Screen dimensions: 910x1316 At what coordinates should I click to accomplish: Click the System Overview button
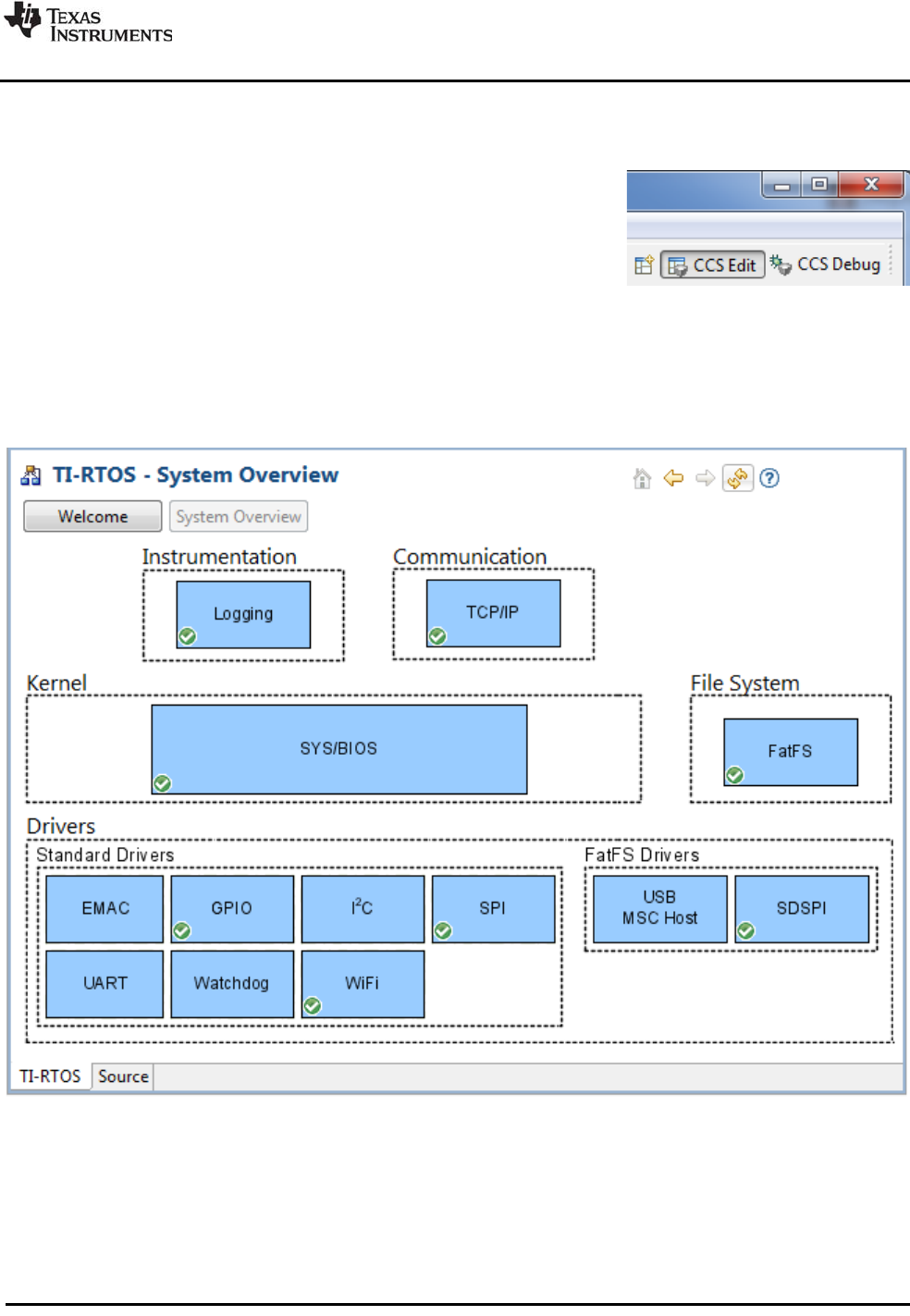(239, 516)
